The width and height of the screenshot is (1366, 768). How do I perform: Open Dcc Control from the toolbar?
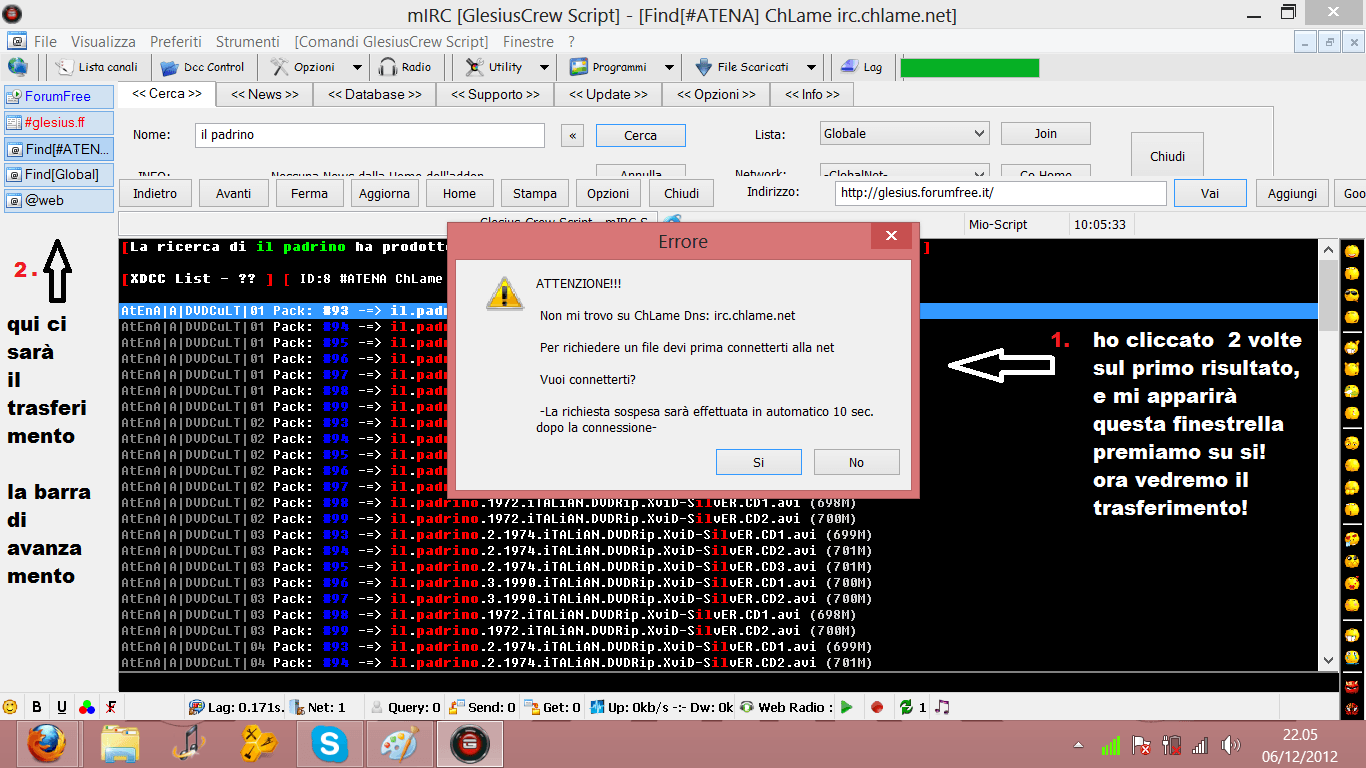click(203, 67)
